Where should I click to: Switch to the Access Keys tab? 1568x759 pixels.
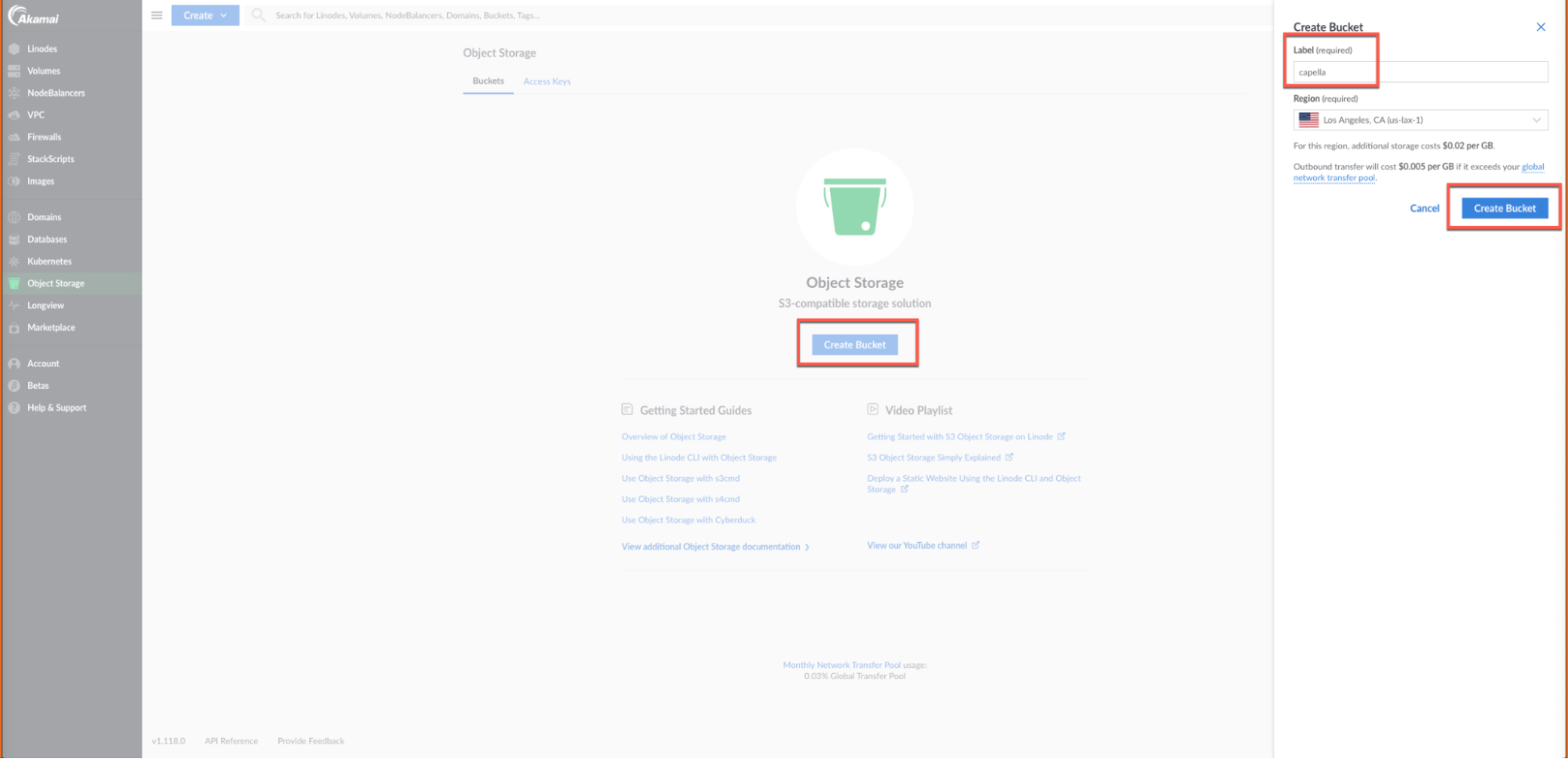tap(546, 81)
